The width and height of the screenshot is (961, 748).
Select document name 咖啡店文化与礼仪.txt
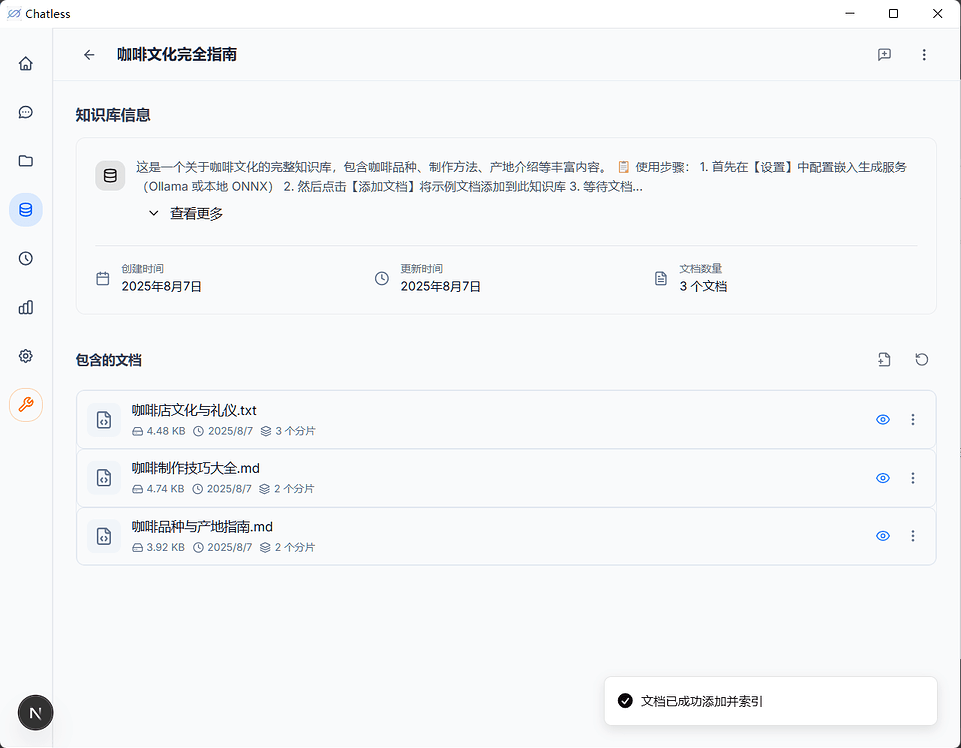tap(194, 410)
